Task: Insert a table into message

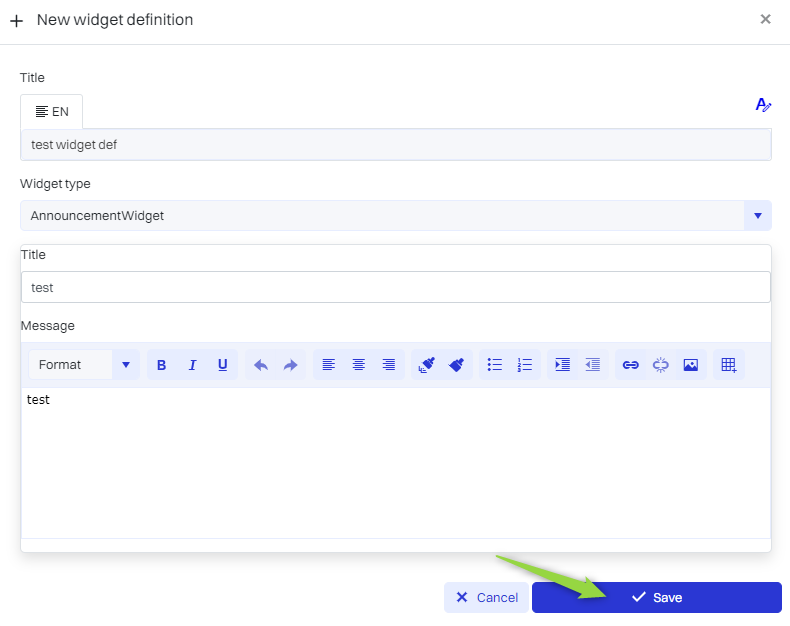Action: click(729, 365)
